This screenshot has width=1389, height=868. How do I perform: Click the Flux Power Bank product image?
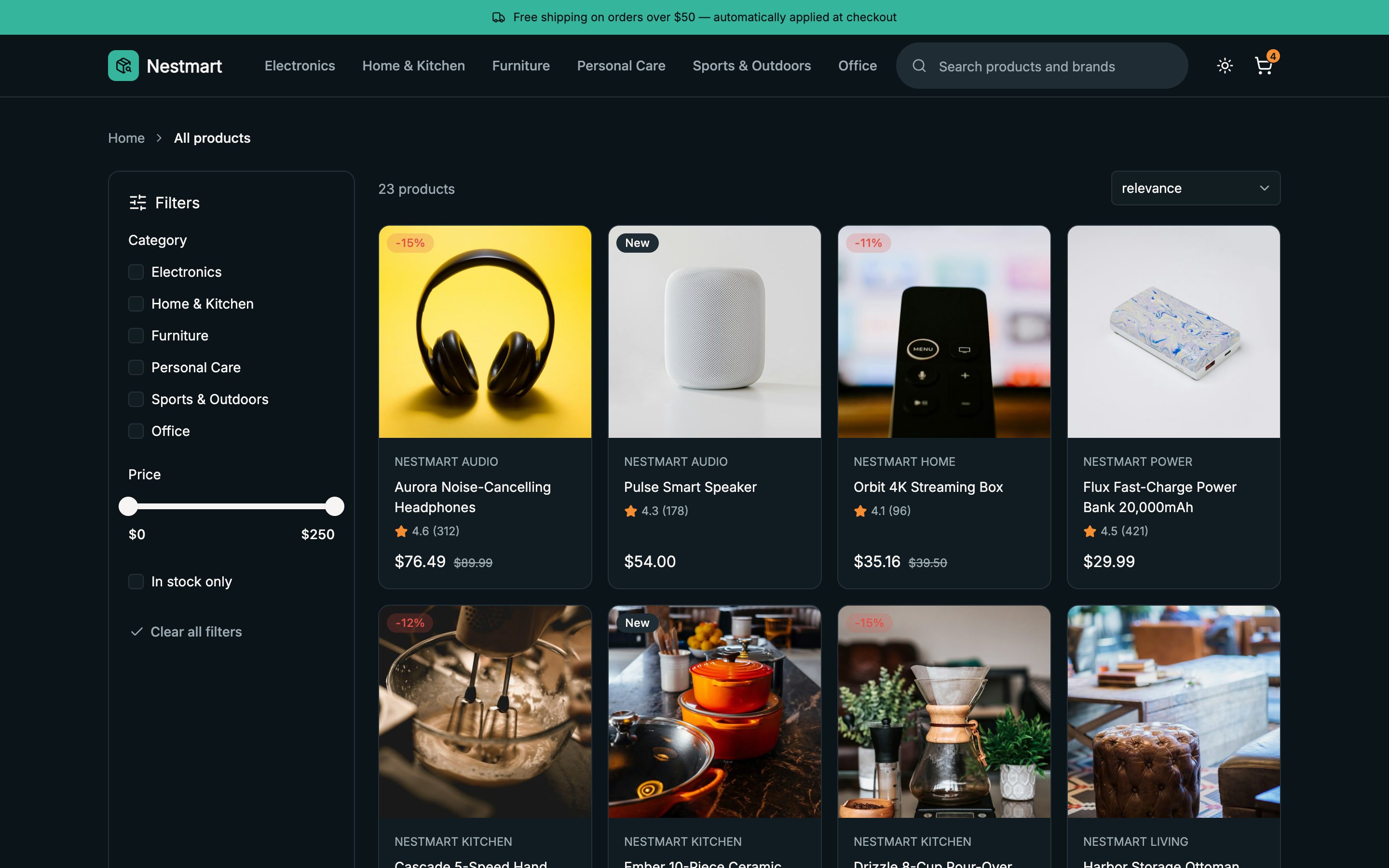point(1173,332)
